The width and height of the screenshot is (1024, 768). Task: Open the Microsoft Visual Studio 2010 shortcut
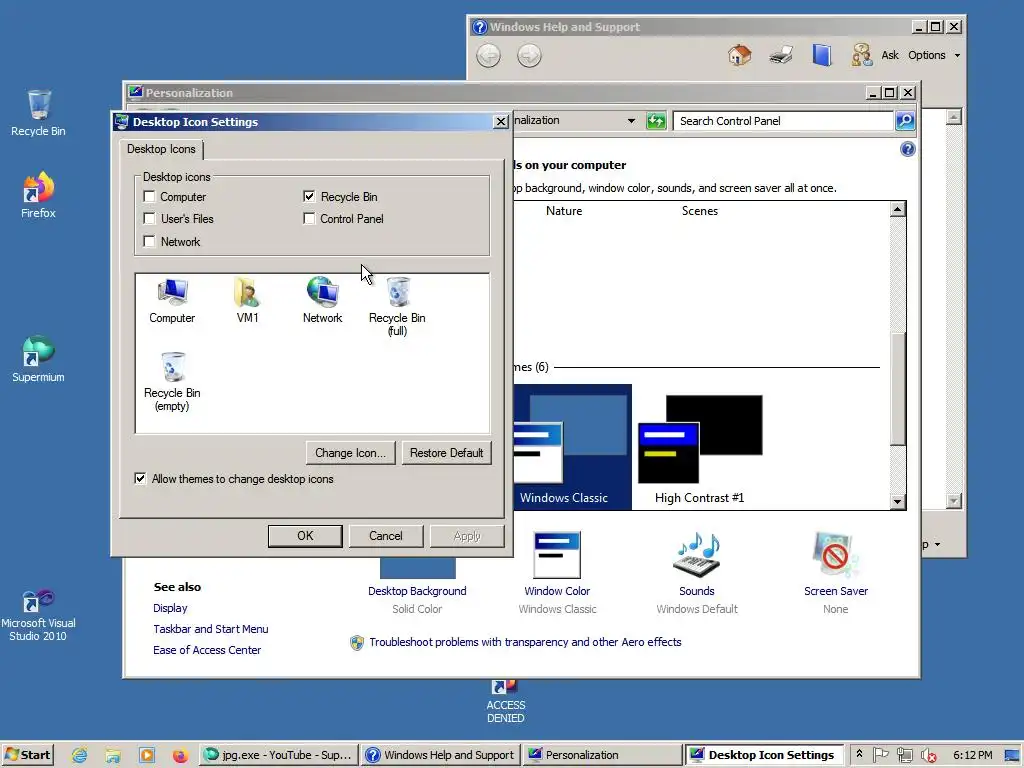coord(38,615)
